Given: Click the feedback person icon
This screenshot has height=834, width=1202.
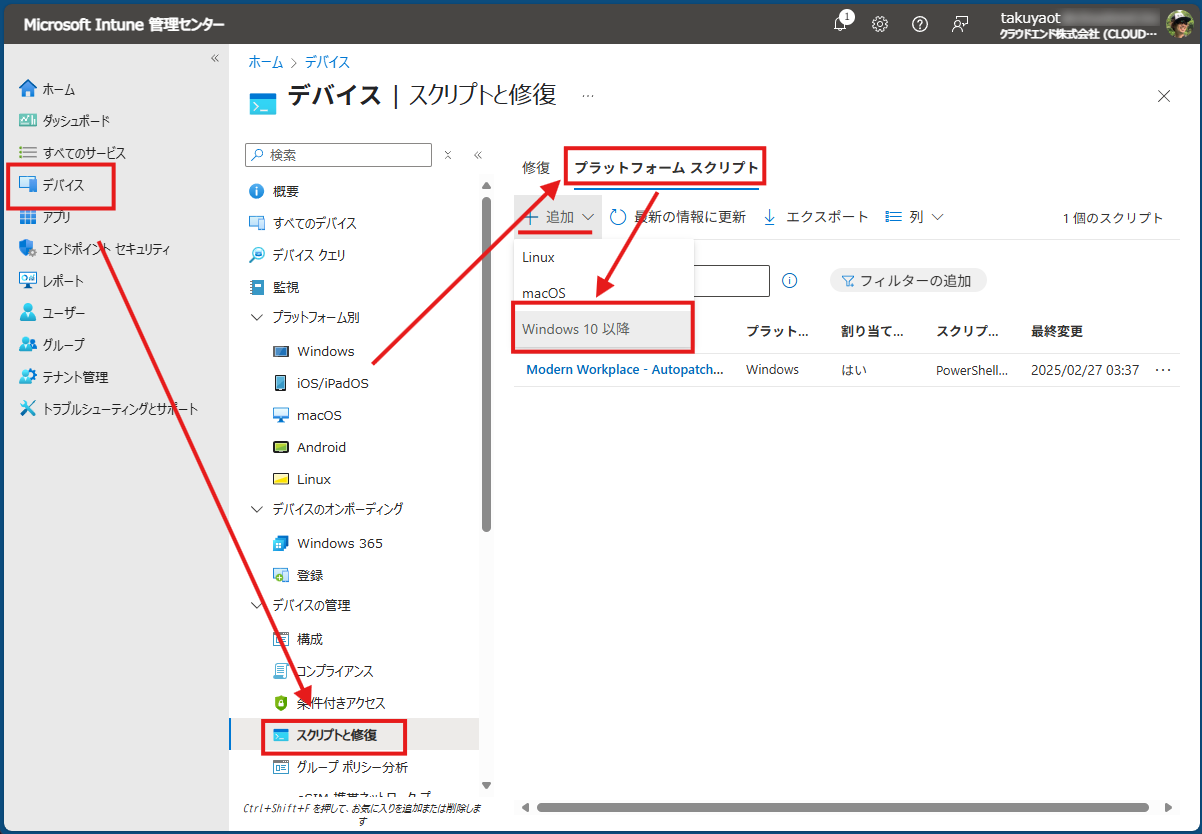Looking at the screenshot, I should pyautogui.click(x=960, y=24).
